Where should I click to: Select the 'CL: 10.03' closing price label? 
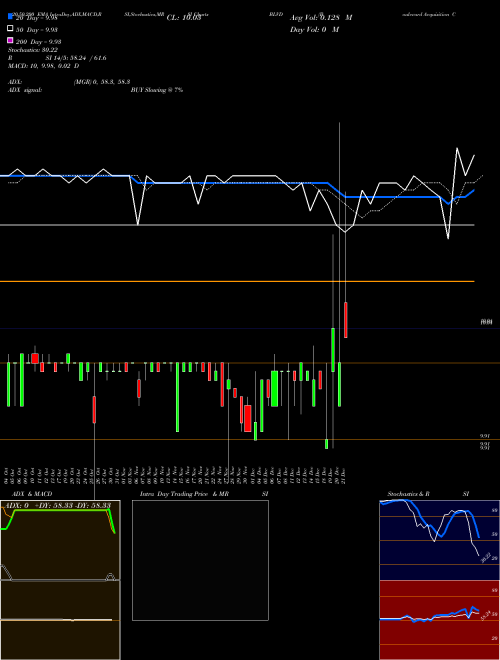click(x=184, y=18)
